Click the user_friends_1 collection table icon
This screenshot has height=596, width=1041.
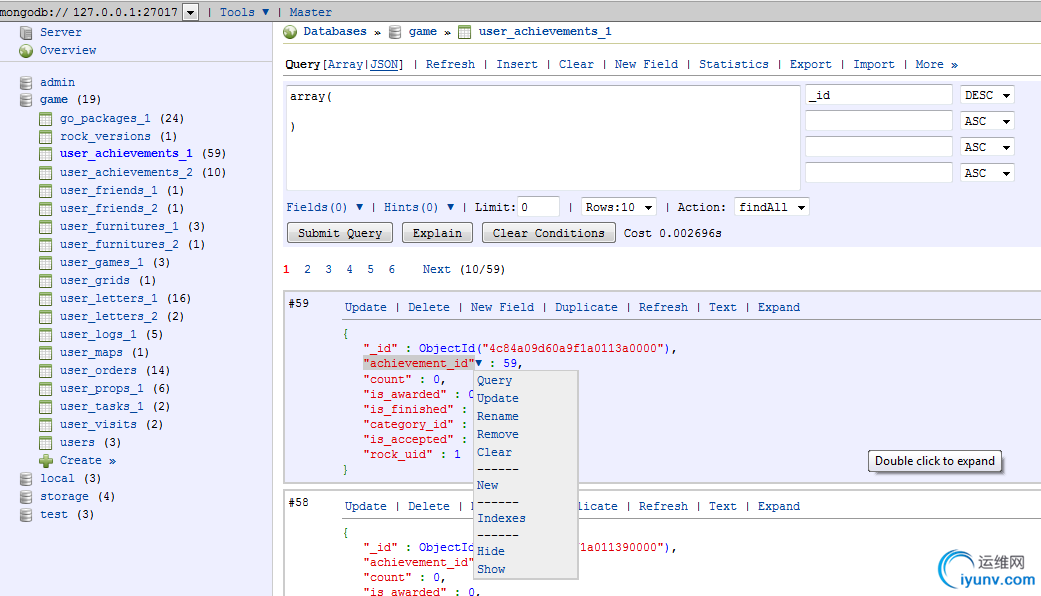[45, 190]
